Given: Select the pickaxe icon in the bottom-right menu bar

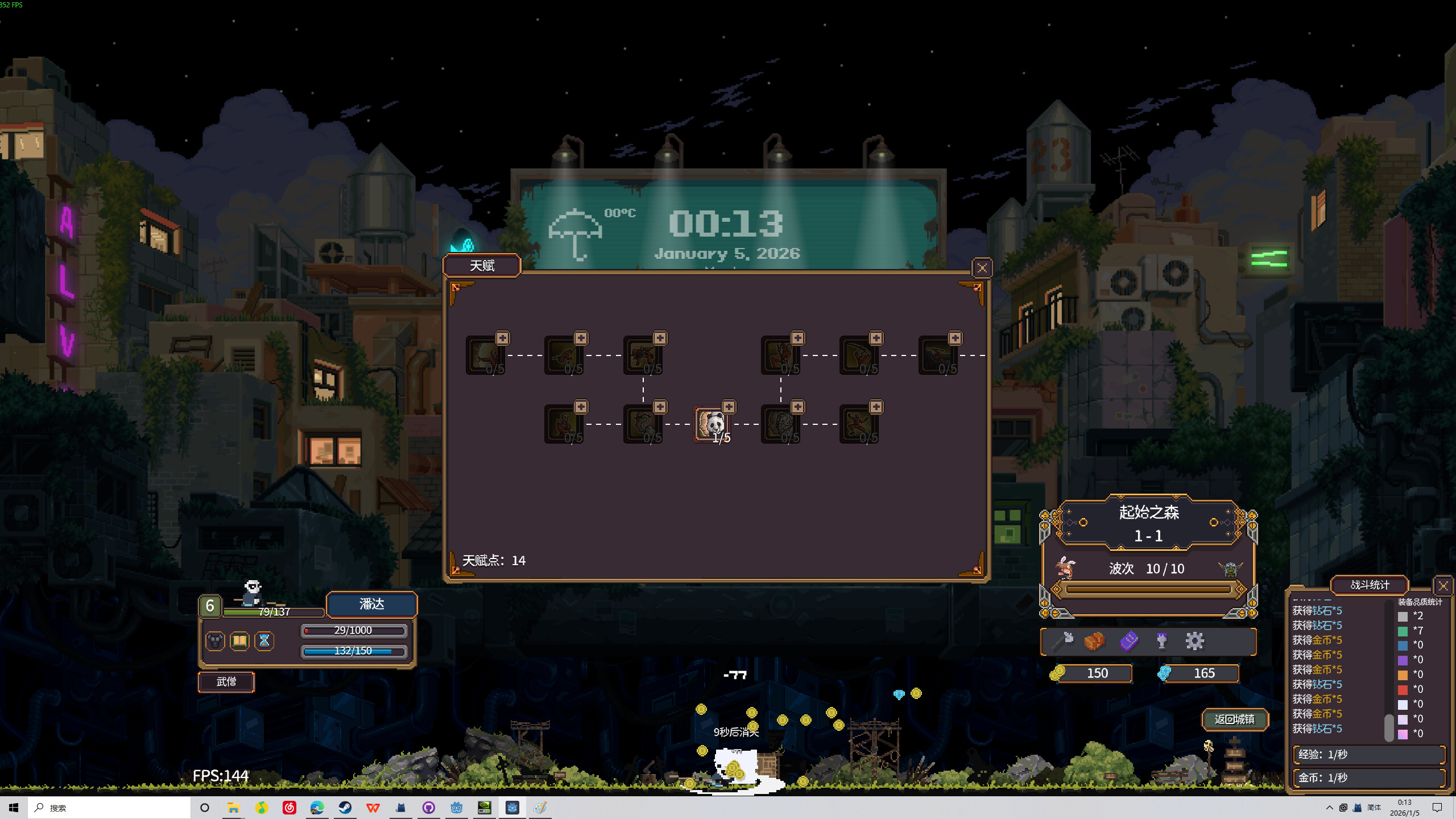Looking at the screenshot, I should tap(1061, 640).
